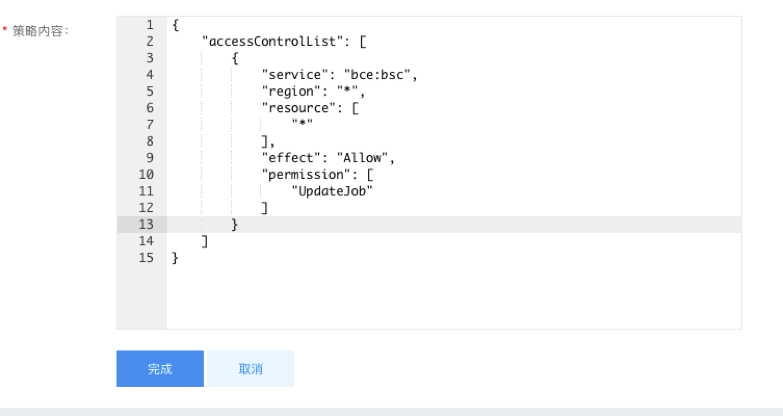Click the "*" string on line 7
The image size is (783, 416).
click(302, 123)
